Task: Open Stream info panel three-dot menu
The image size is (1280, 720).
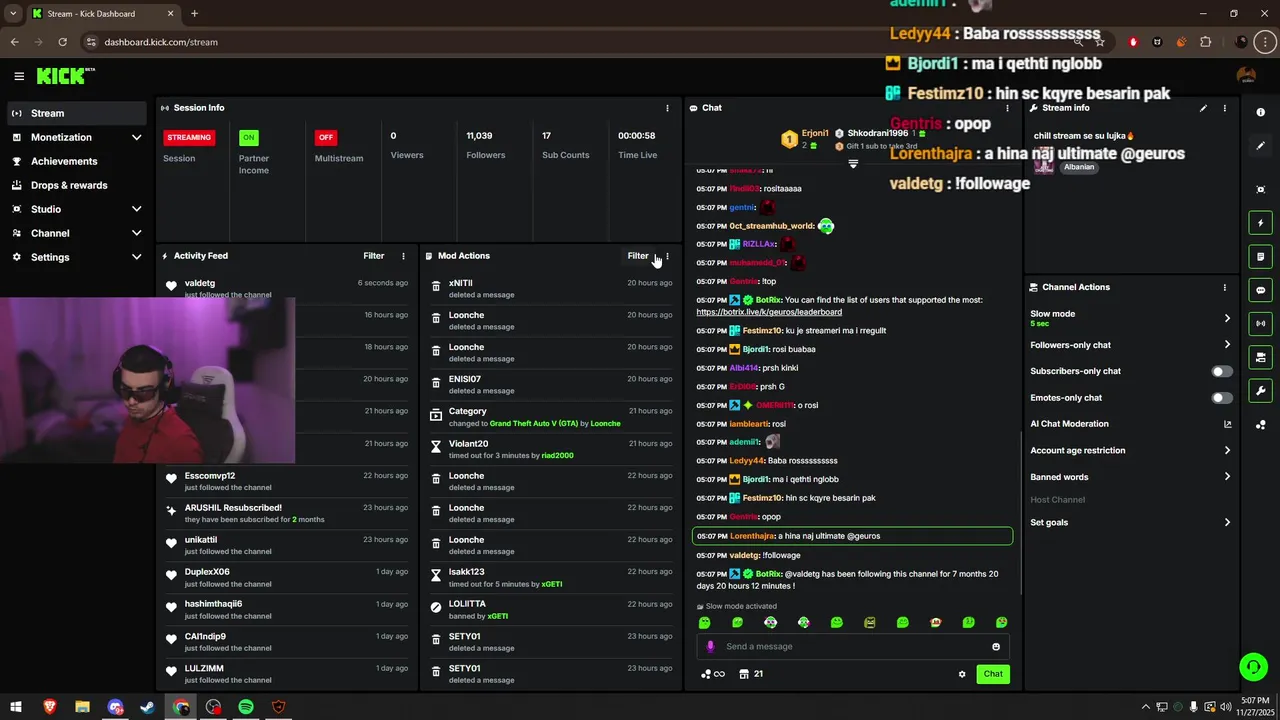Action: coord(1224,108)
